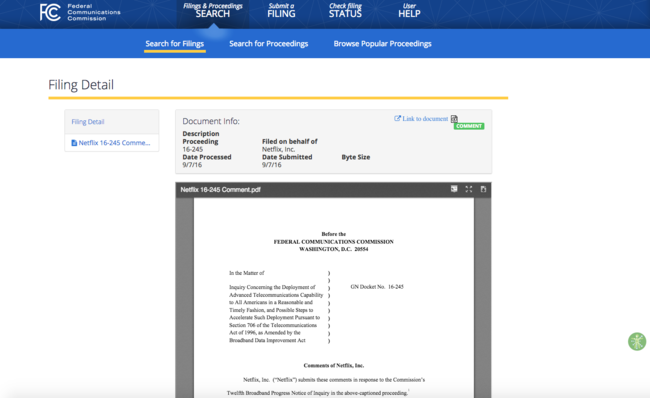This screenshot has width=650, height=398.
Task: Click first viewer toolbar icon in PDF header
Action: 454,189
